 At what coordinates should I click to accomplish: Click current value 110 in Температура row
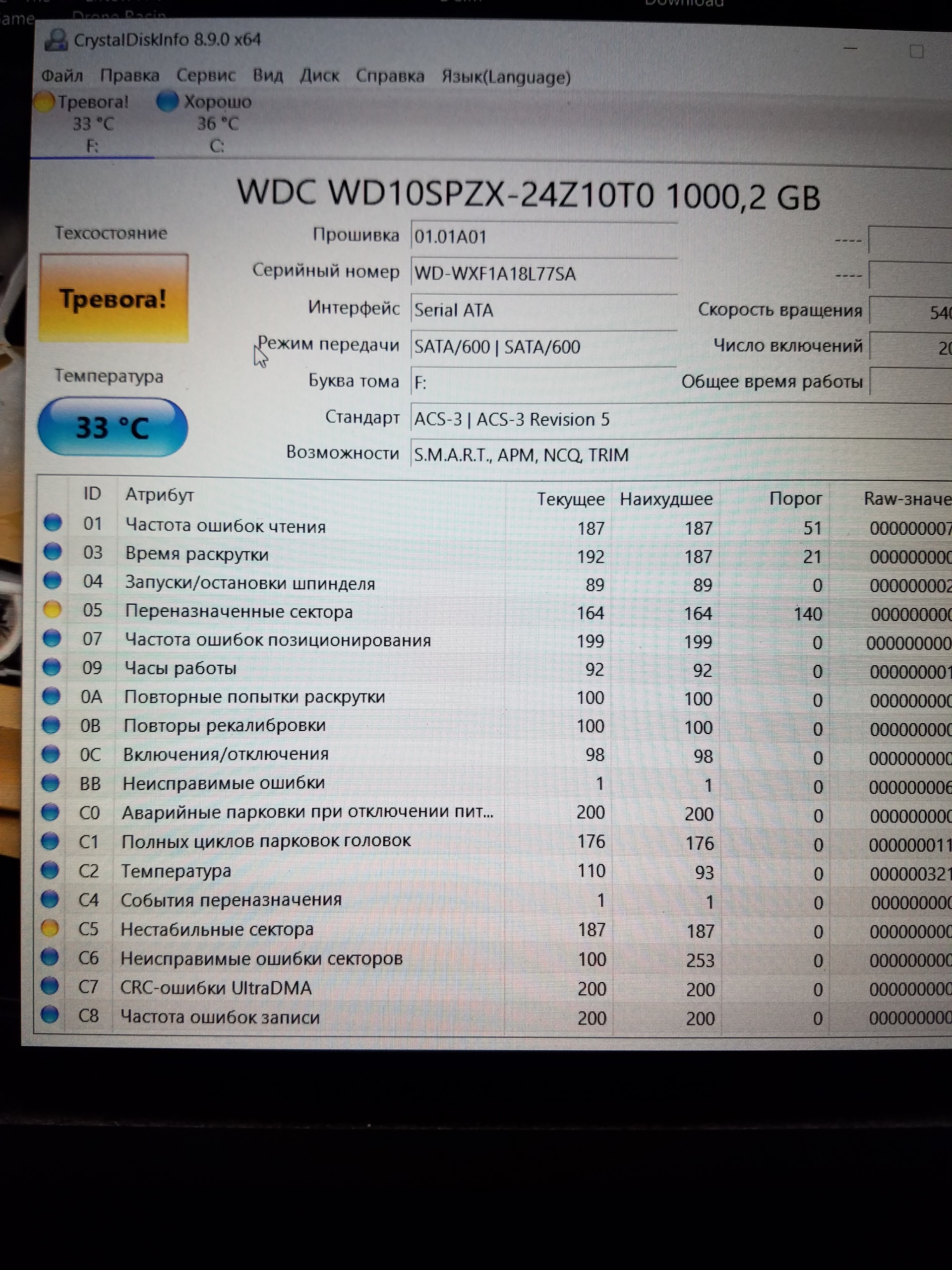[591, 871]
